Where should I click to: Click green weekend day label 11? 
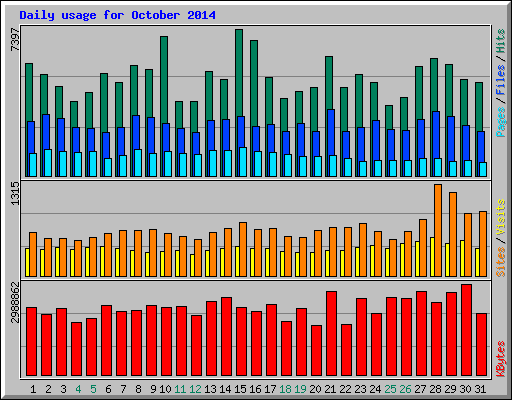click(x=180, y=389)
